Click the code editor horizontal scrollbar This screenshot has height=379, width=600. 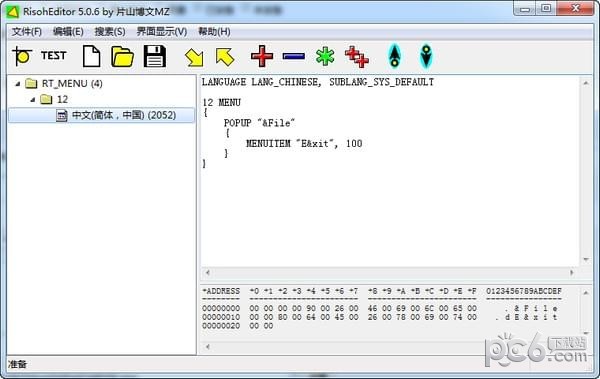coord(390,273)
